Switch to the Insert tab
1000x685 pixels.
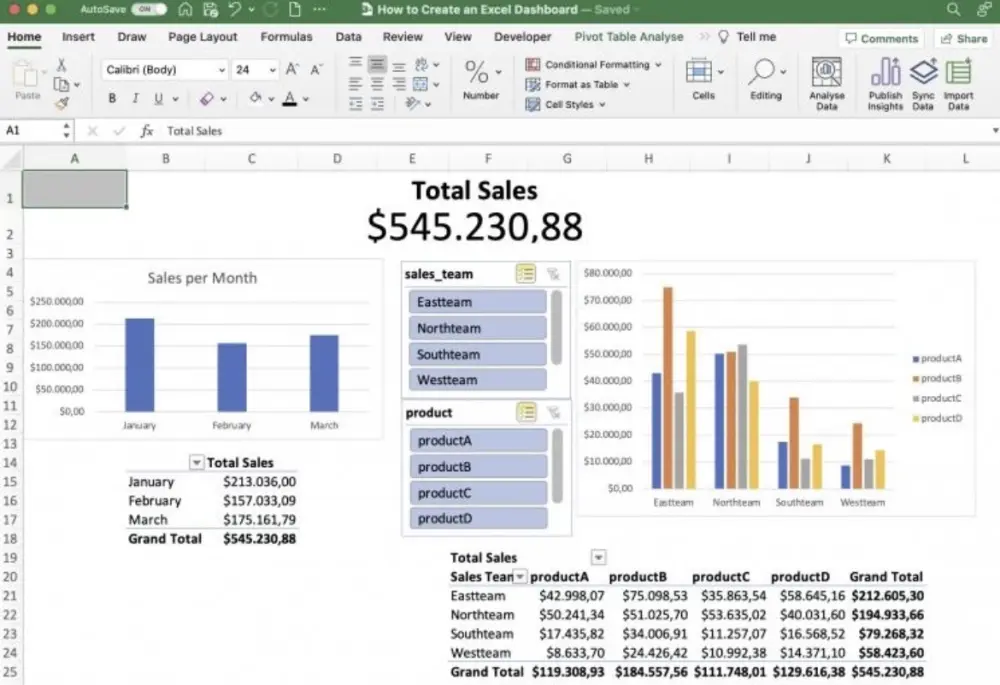click(78, 37)
